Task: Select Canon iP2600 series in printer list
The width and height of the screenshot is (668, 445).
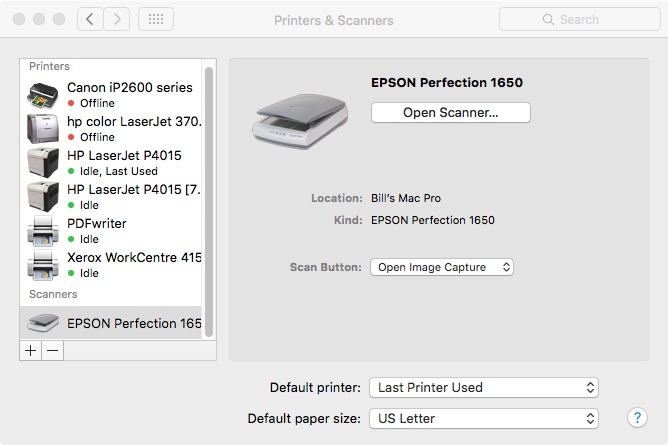Action: pos(130,87)
